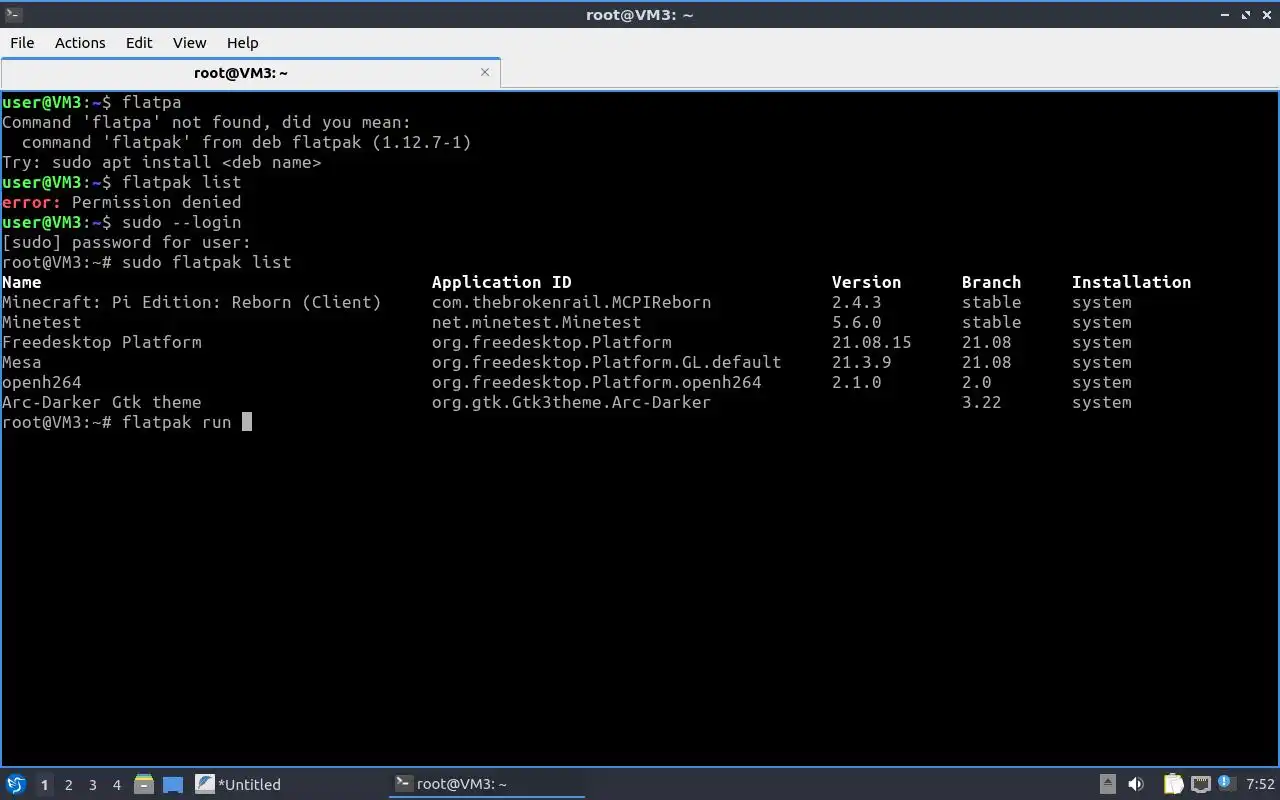This screenshot has width=1280, height=800.
Task: Open the volume control speaker icon
Action: point(1136,785)
